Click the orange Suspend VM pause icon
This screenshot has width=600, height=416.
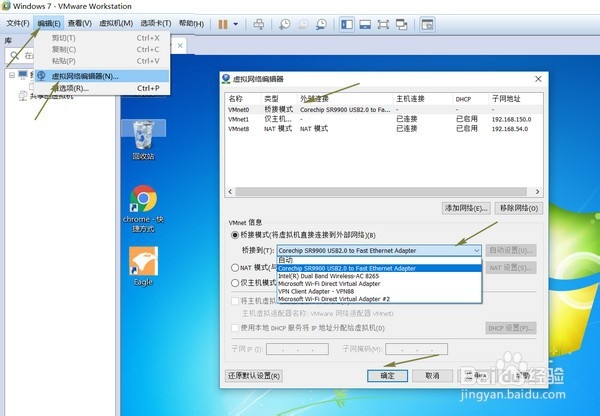pos(223,24)
